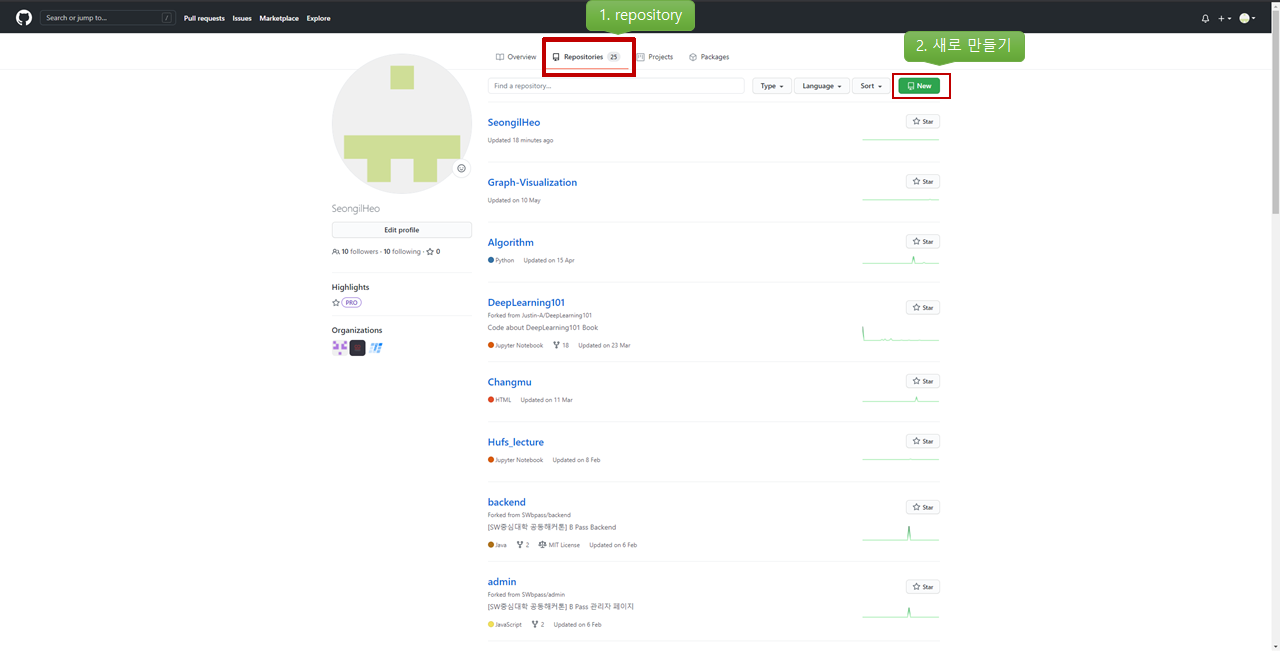Click the Find a repository field
1280x651 pixels.
616,86
